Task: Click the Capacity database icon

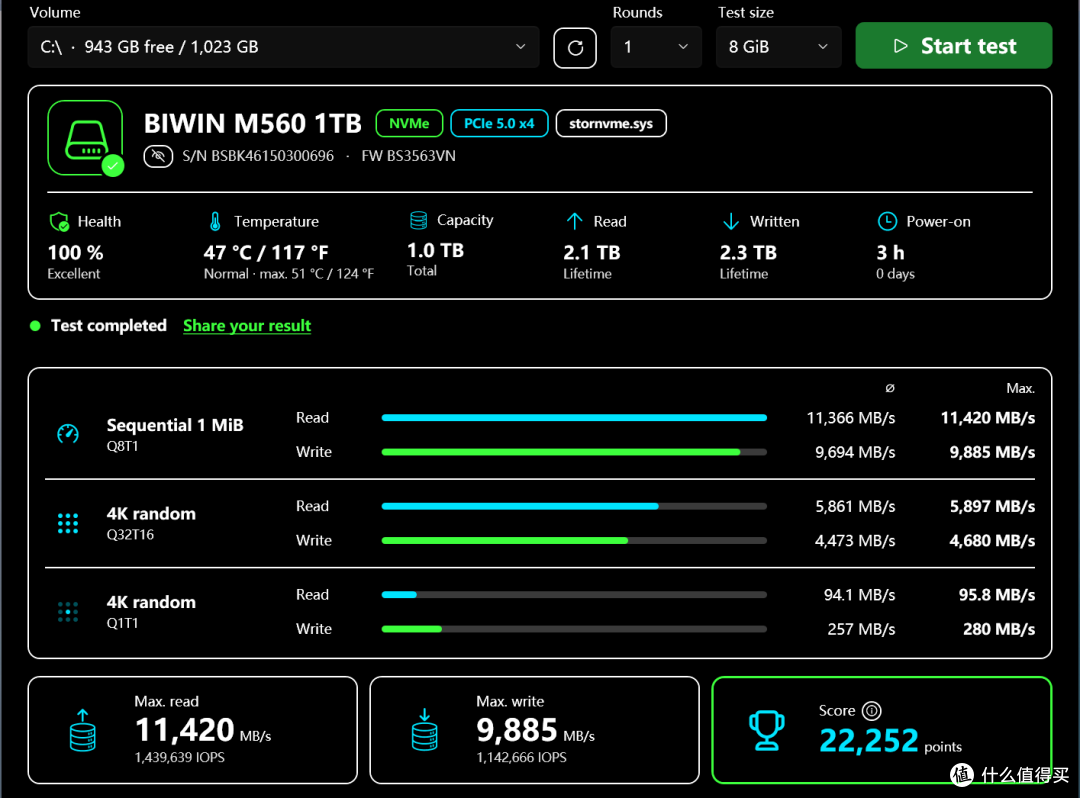Action: point(419,220)
